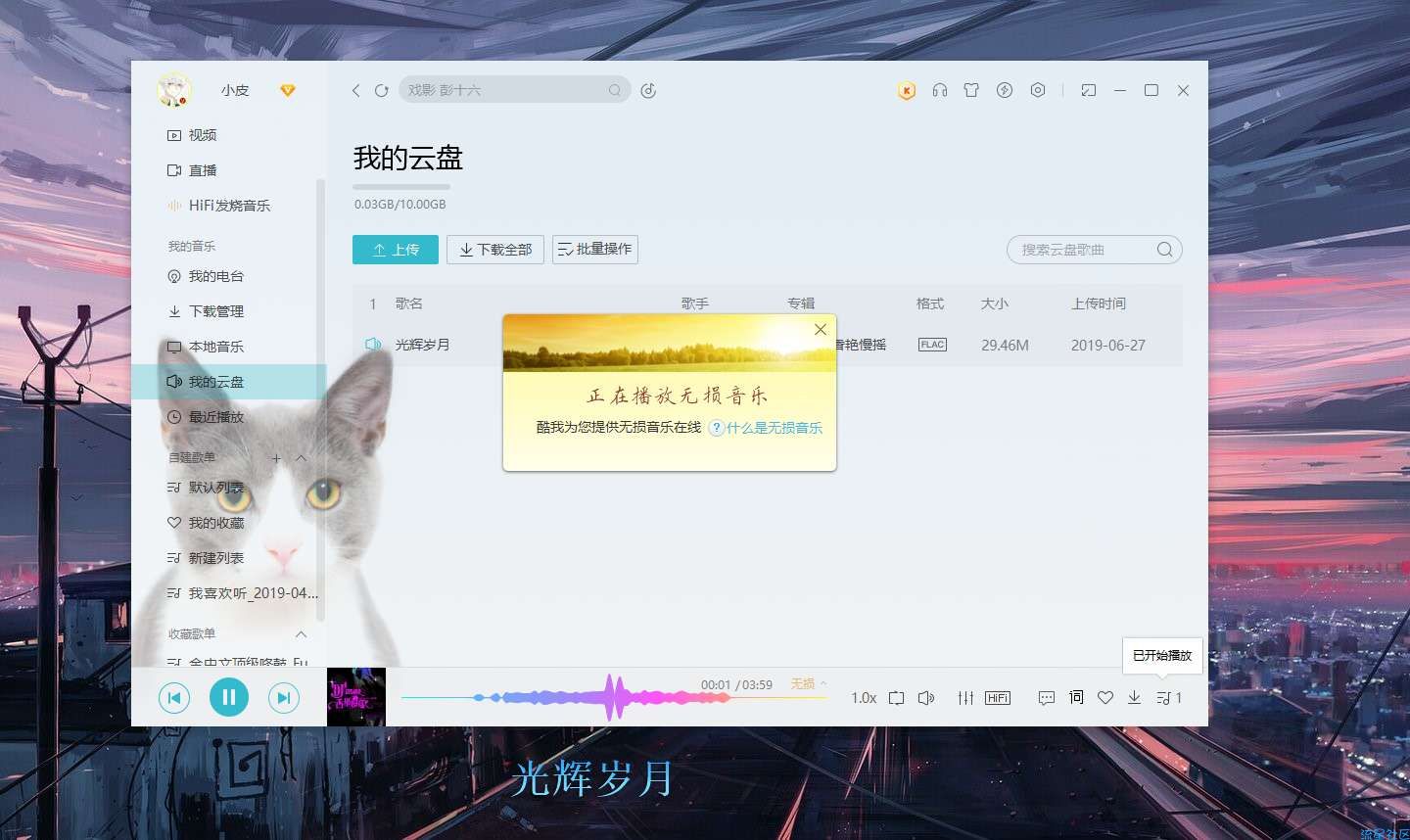This screenshot has width=1410, height=840.
Task: Open 最近播放 in the sidebar
Action: [216, 417]
